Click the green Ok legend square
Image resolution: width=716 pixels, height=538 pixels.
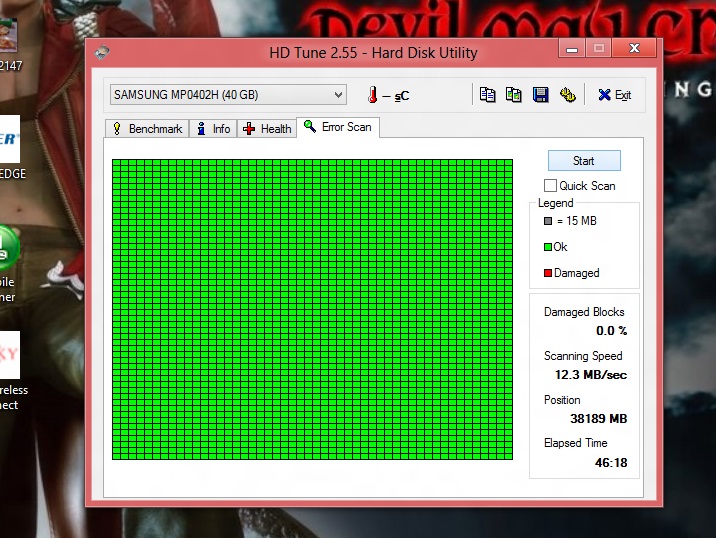tap(547, 247)
